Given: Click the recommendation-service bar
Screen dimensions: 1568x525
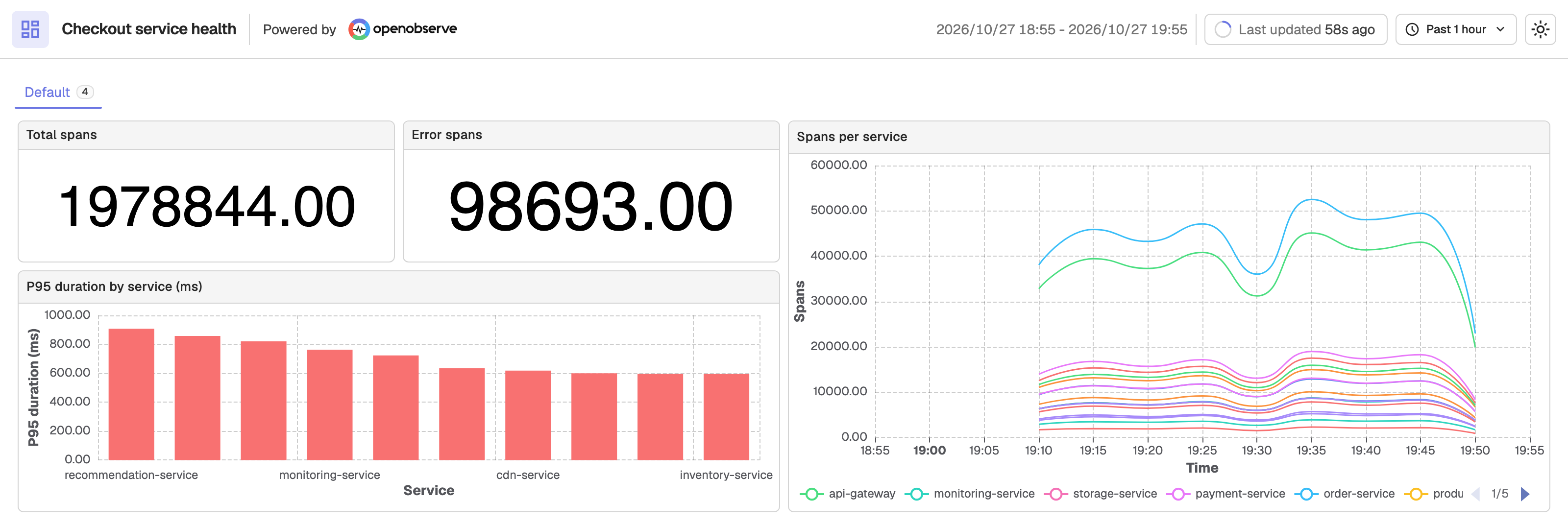Looking at the screenshot, I should (131, 394).
